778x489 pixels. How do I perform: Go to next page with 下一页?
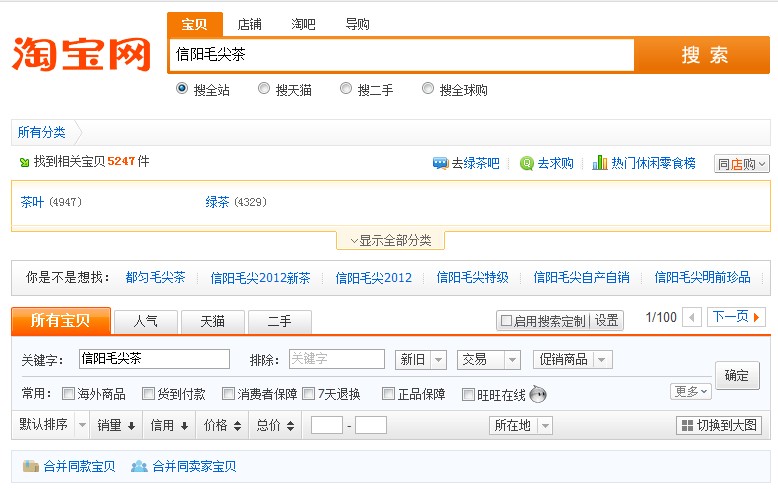coord(736,317)
